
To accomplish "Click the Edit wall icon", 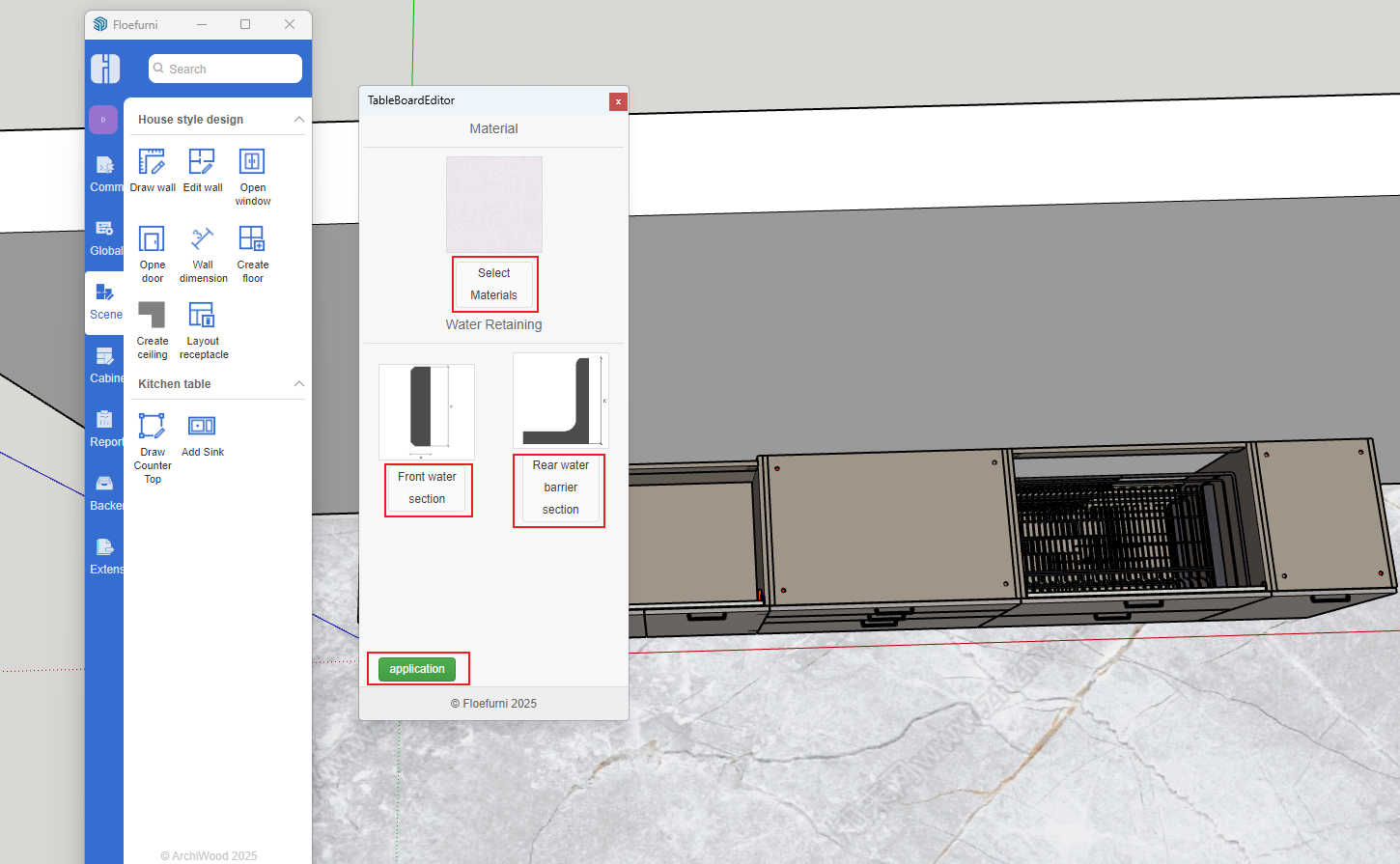I will point(202,162).
